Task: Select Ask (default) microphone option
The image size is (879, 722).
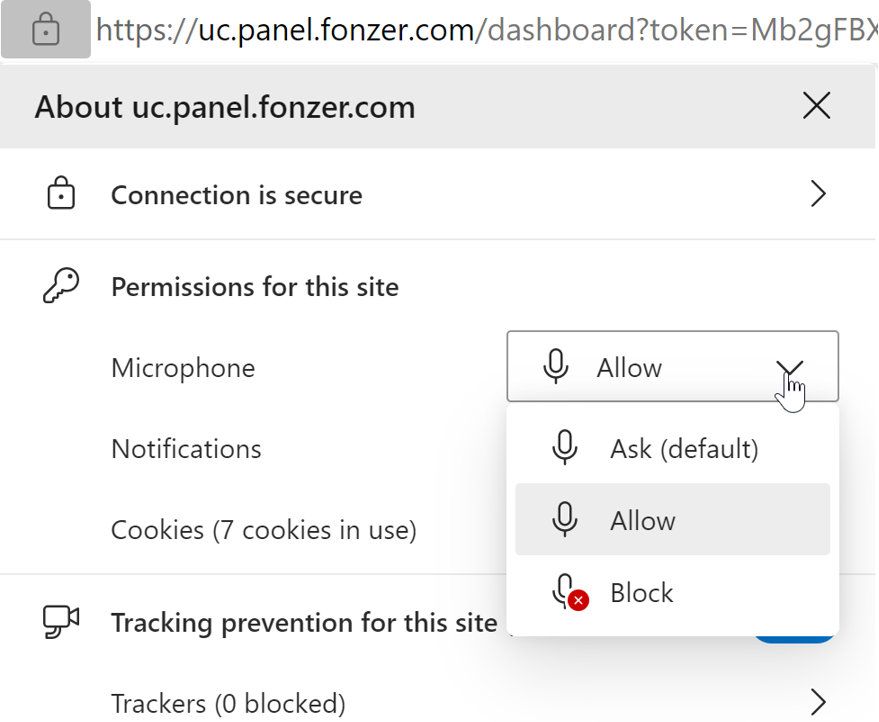Action: pyautogui.click(x=672, y=448)
